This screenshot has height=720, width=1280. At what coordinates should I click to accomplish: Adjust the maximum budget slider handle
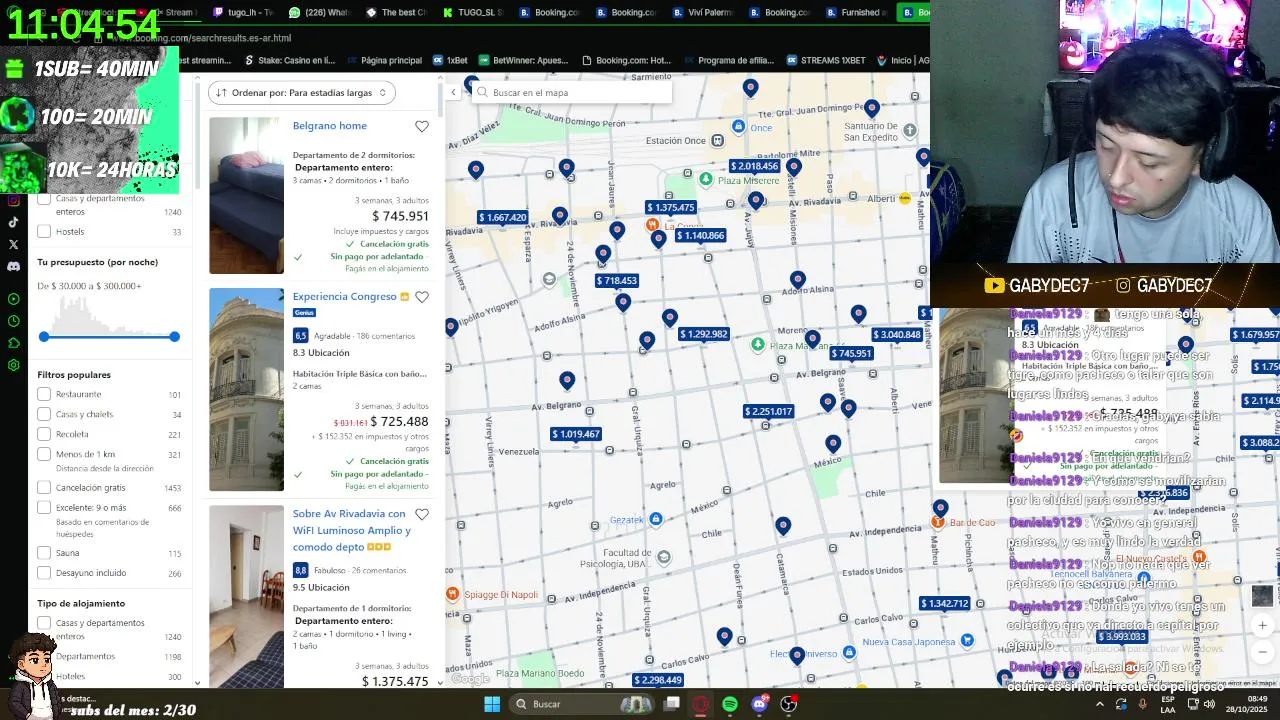click(174, 337)
